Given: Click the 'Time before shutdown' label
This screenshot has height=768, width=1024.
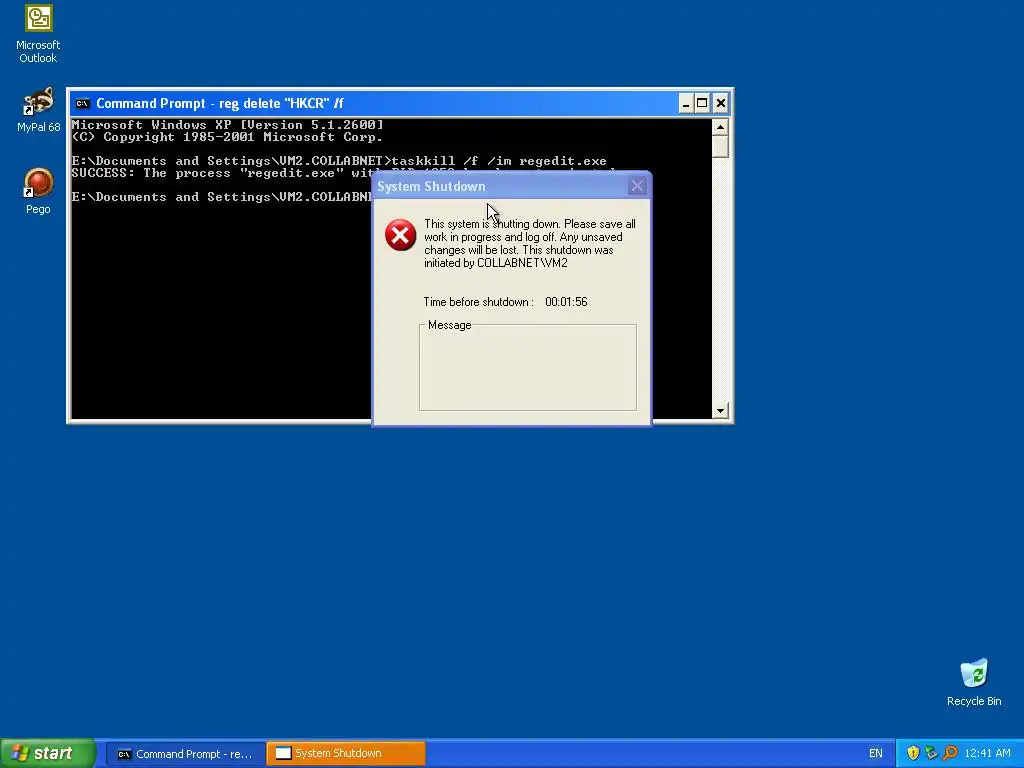Looking at the screenshot, I should 479,302.
